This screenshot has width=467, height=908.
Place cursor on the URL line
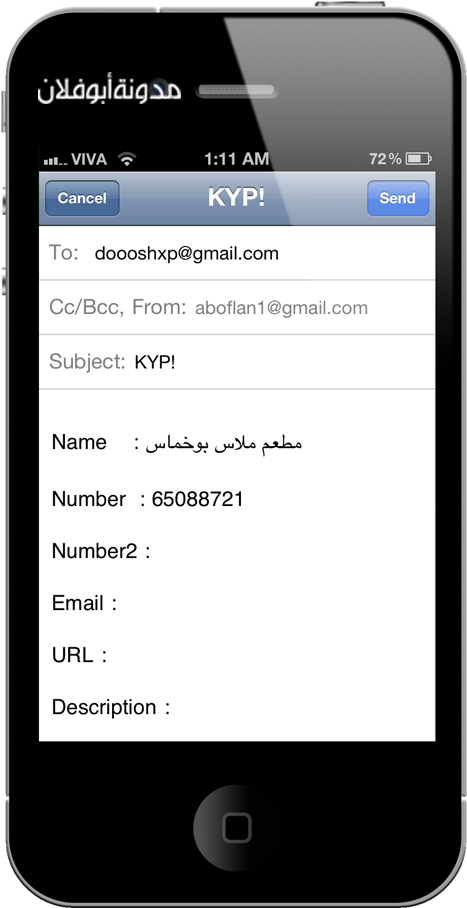pyautogui.click(x=237, y=656)
